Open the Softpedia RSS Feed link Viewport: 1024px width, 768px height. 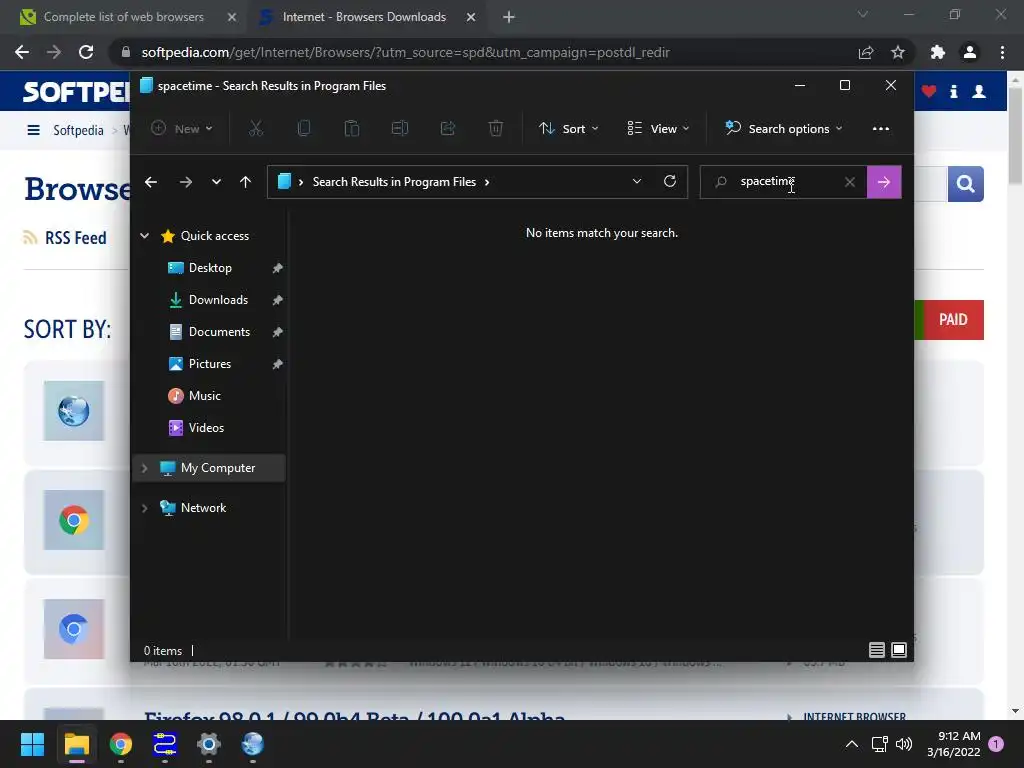tap(75, 238)
